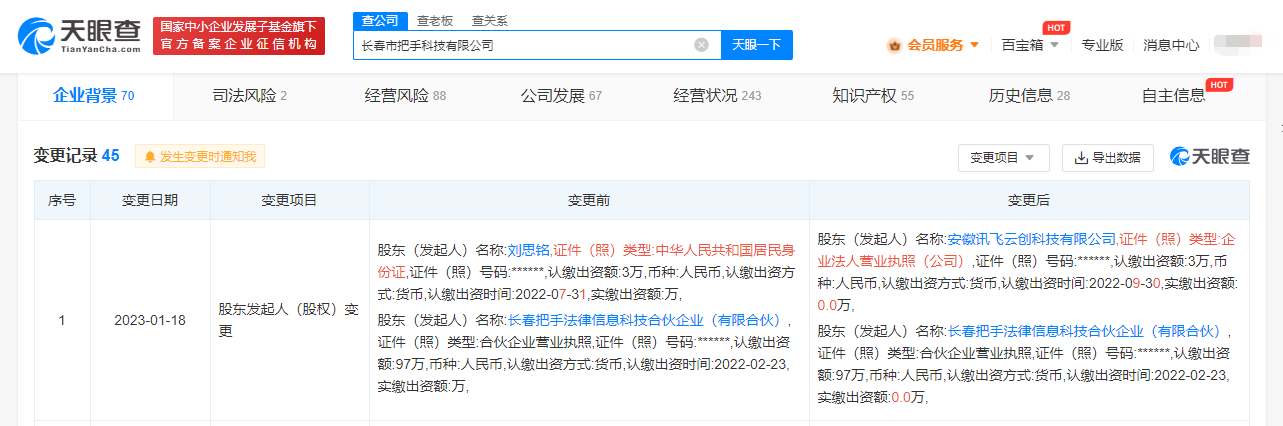1283x426 pixels.
Task: Open the 消息中心 message center
Action: click(x=1171, y=45)
